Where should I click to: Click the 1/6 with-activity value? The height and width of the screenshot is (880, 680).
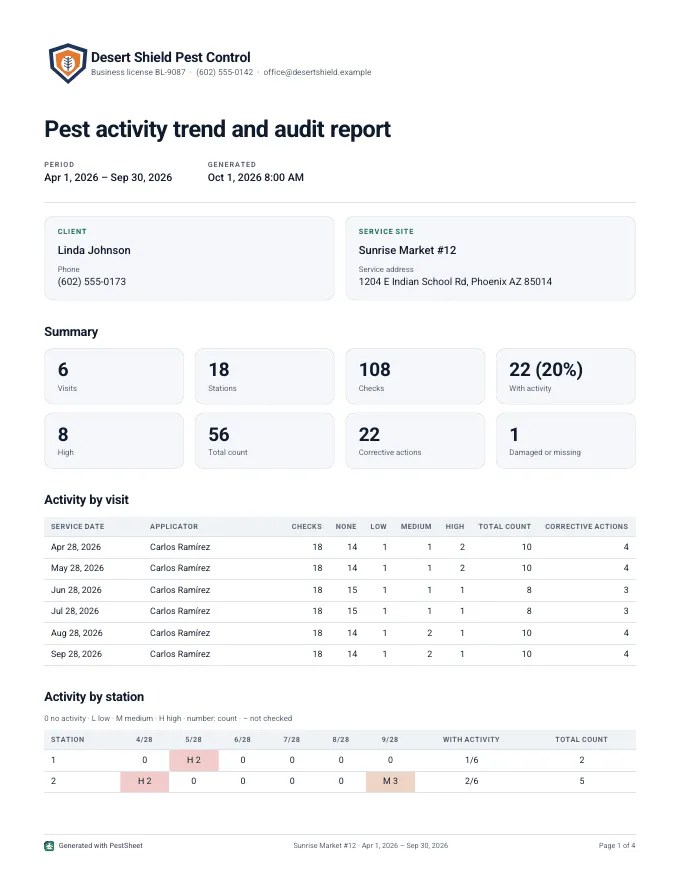pos(471,760)
